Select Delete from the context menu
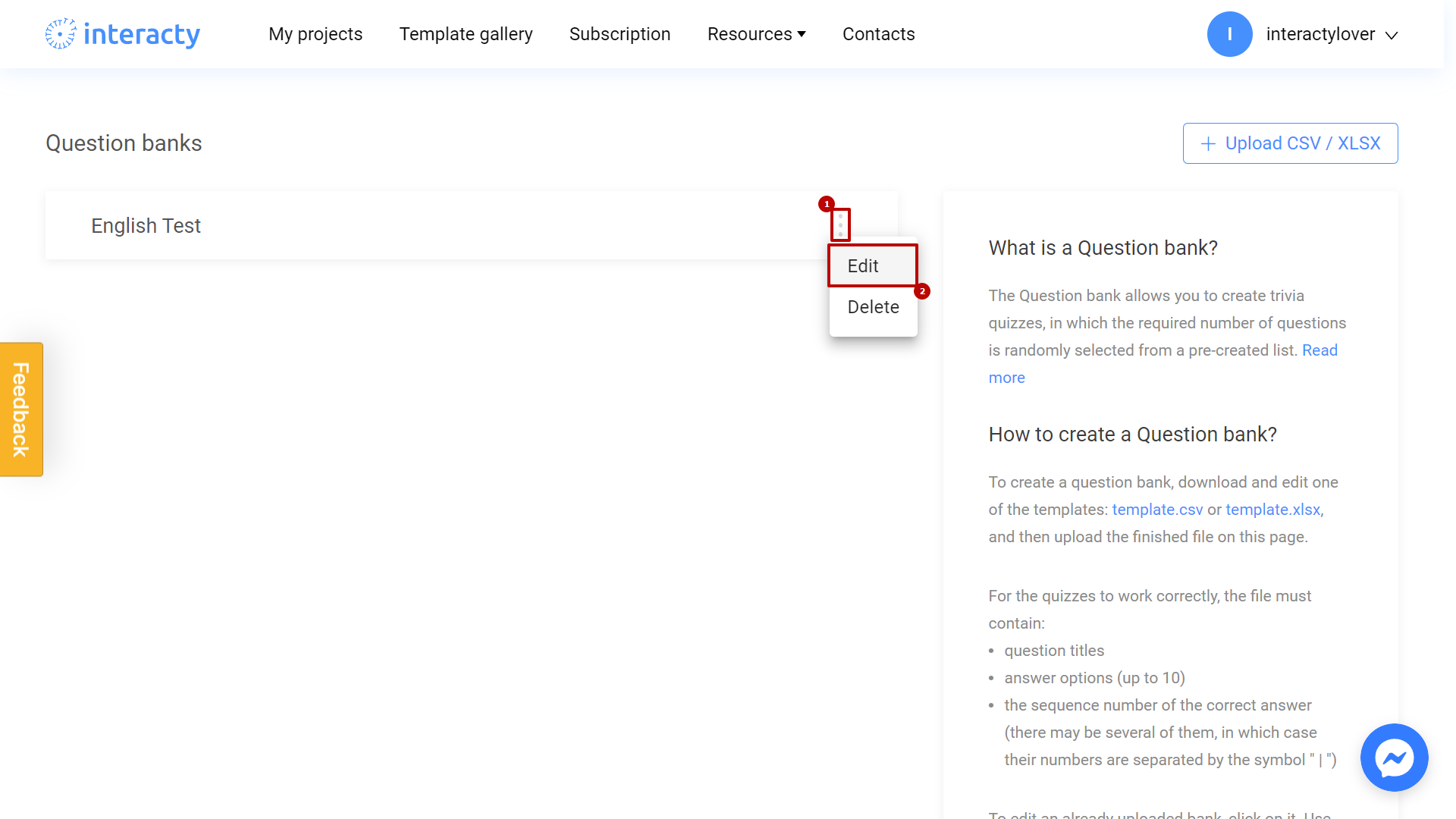1456x819 pixels. (873, 306)
